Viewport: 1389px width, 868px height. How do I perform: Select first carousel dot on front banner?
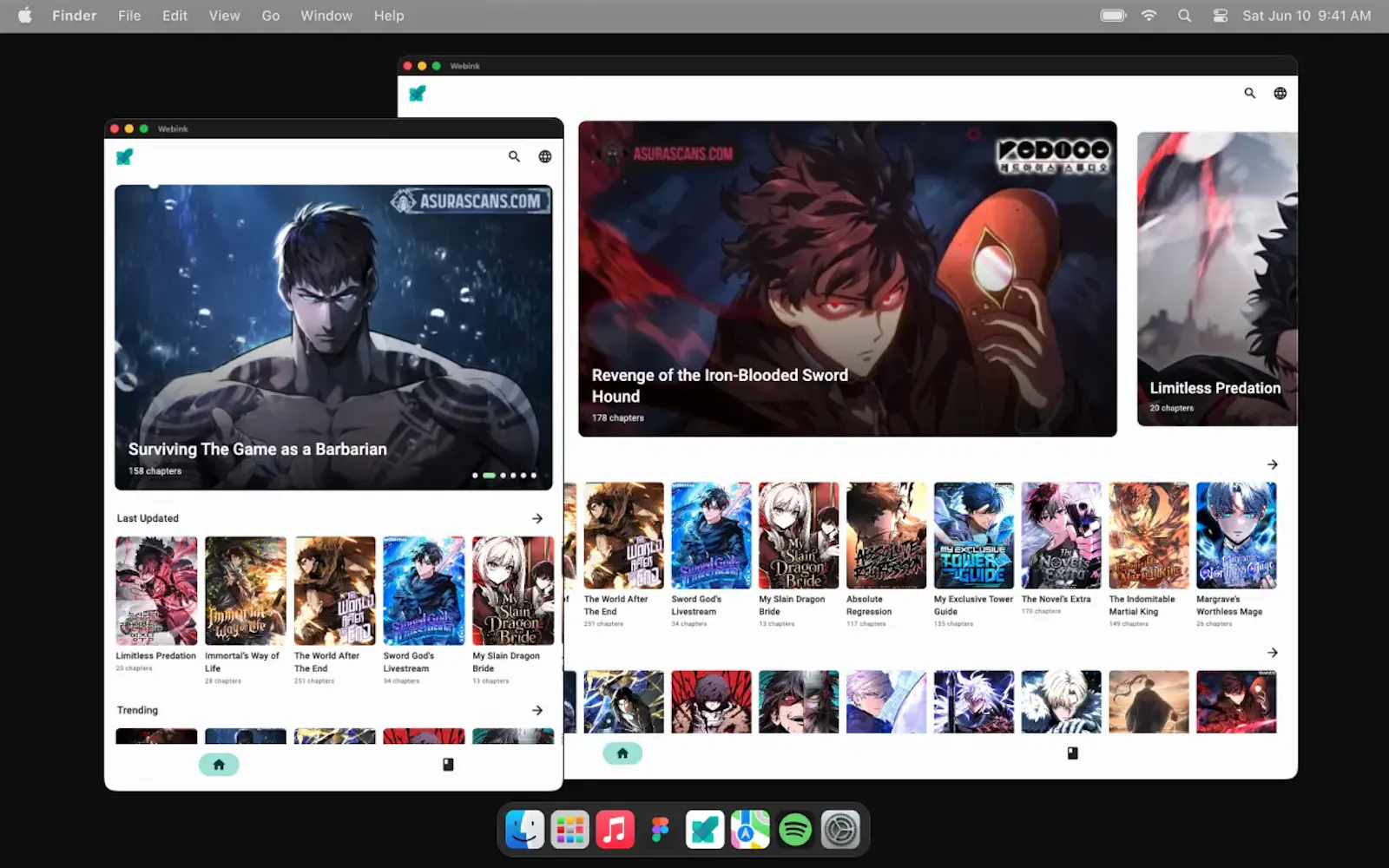pyautogui.click(x=475, y=476)
